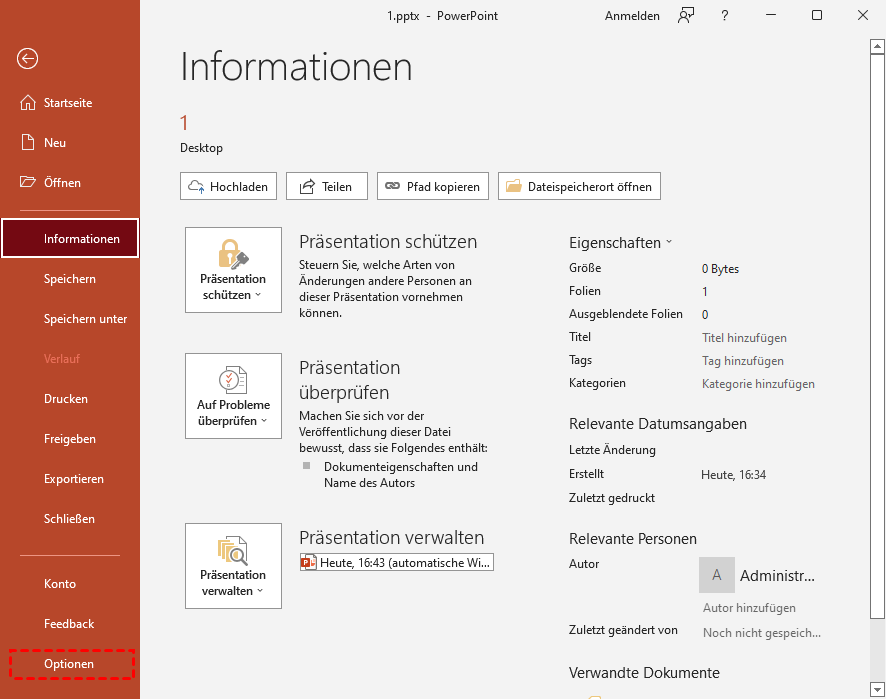Click the Hochladen button

click(x=228, y=186)
